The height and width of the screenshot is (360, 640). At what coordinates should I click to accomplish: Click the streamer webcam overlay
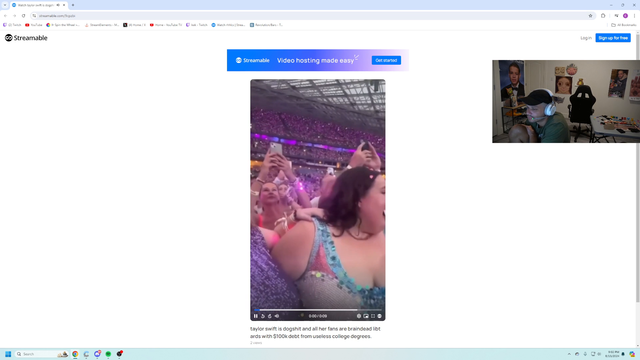pos(566,101)
